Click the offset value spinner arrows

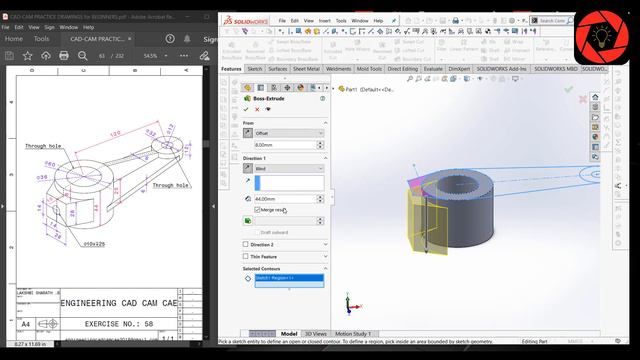click(320, 145)
